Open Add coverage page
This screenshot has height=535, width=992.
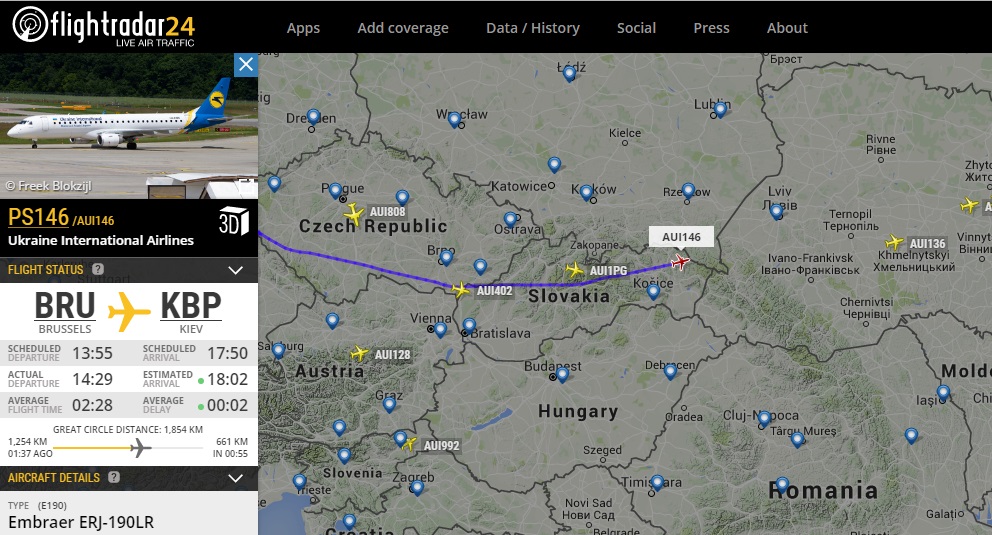pyautogui.click(x=403, y=28)
